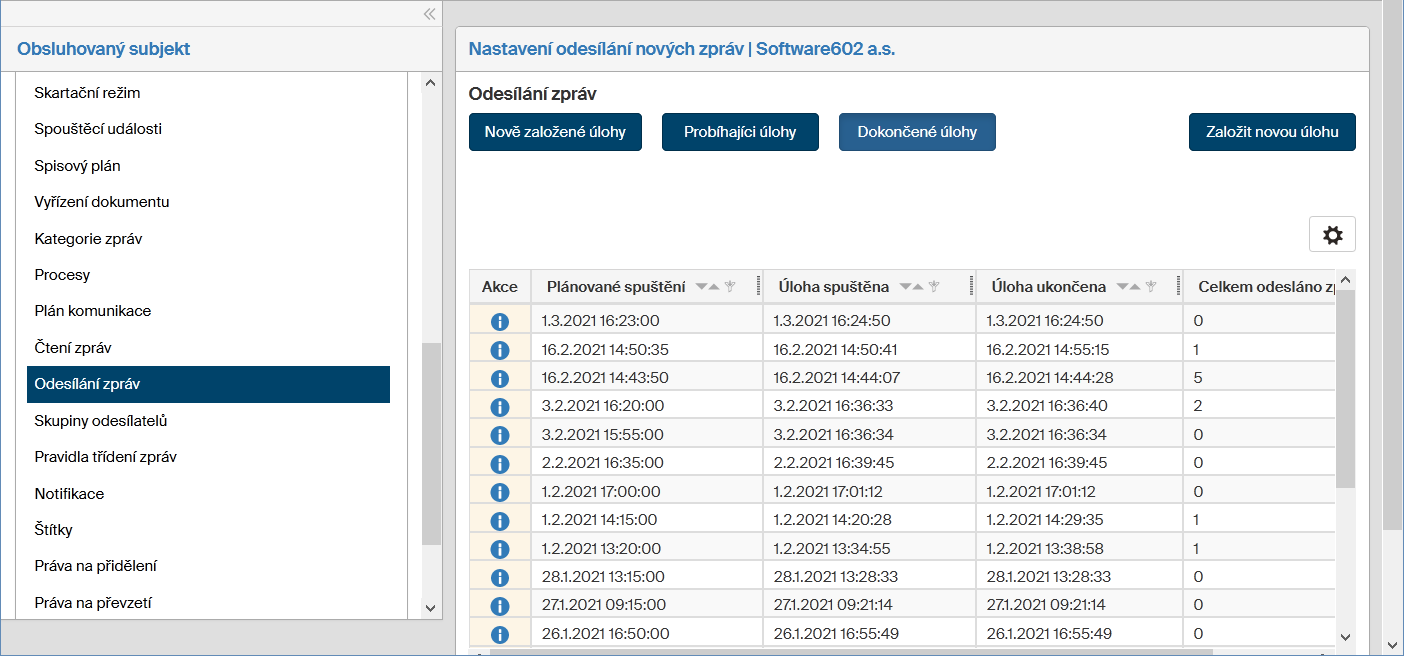Sort Úloha ukončena column descending
Image resolution: width=1404 pixels, height=656 pixels.
pos(1122,287)
